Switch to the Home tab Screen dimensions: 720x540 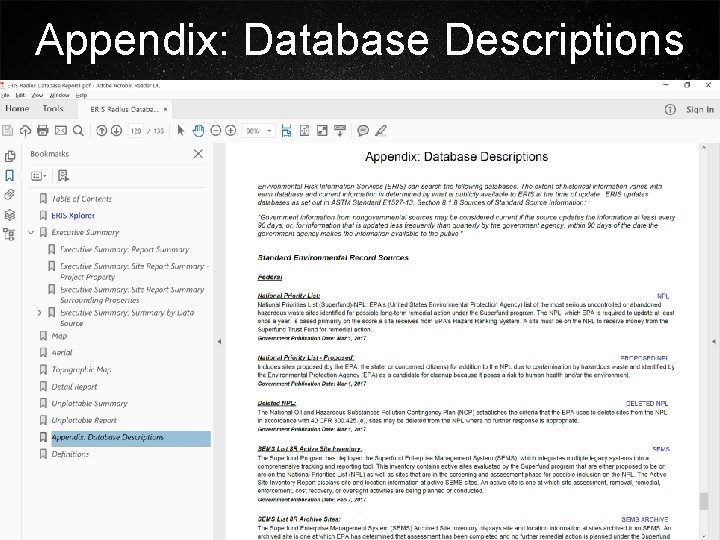click(x=17, y=108)
